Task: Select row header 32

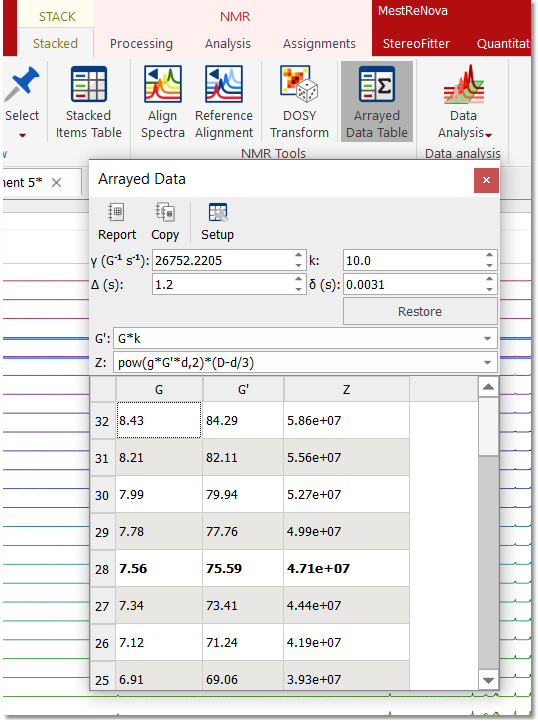Action: (102, 421)
